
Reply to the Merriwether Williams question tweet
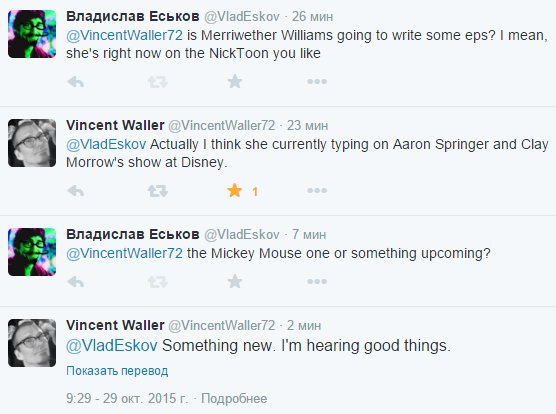click(76, 82)
